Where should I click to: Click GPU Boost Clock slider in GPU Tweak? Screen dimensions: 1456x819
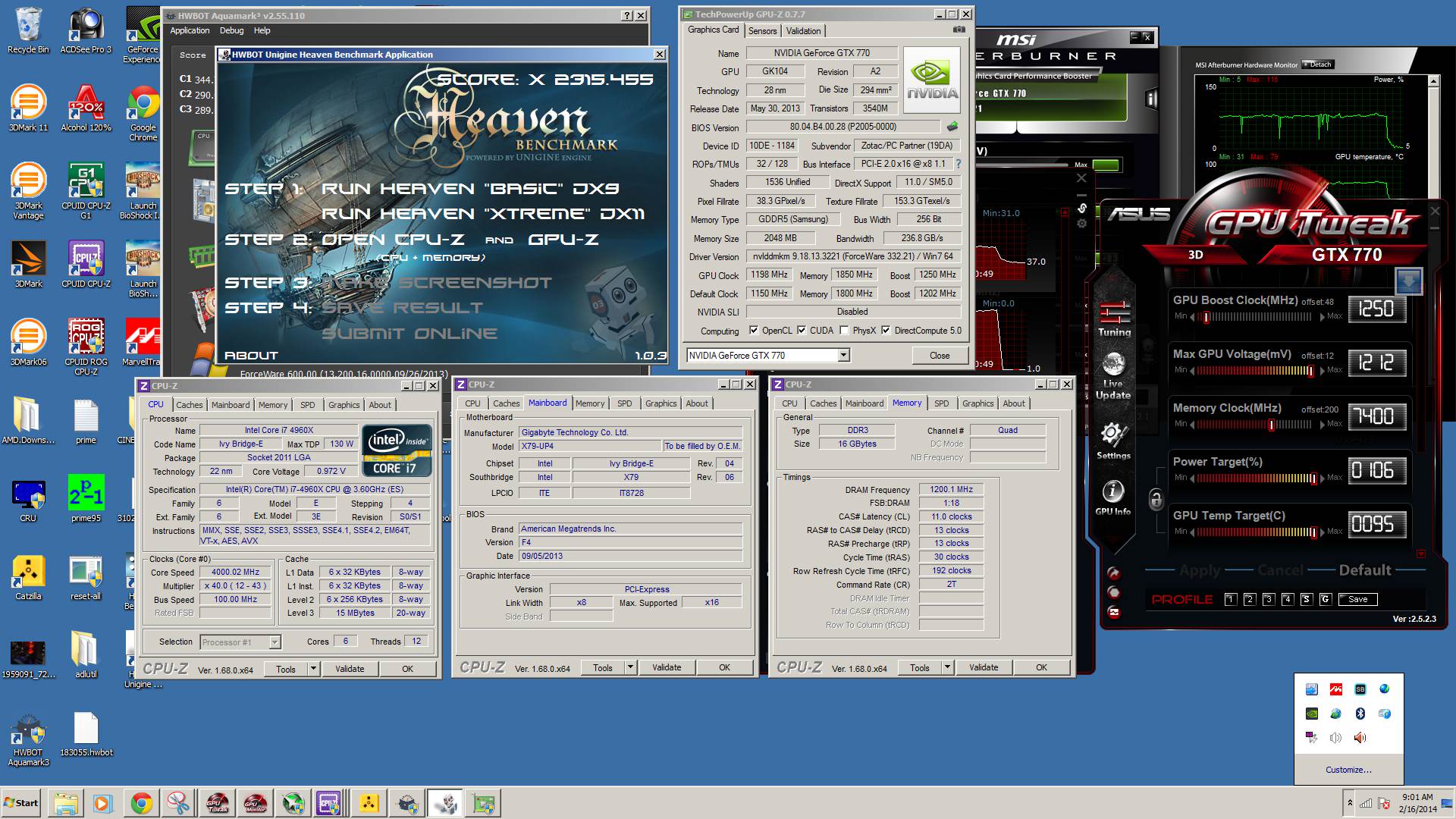click(x=1254, y=317)
